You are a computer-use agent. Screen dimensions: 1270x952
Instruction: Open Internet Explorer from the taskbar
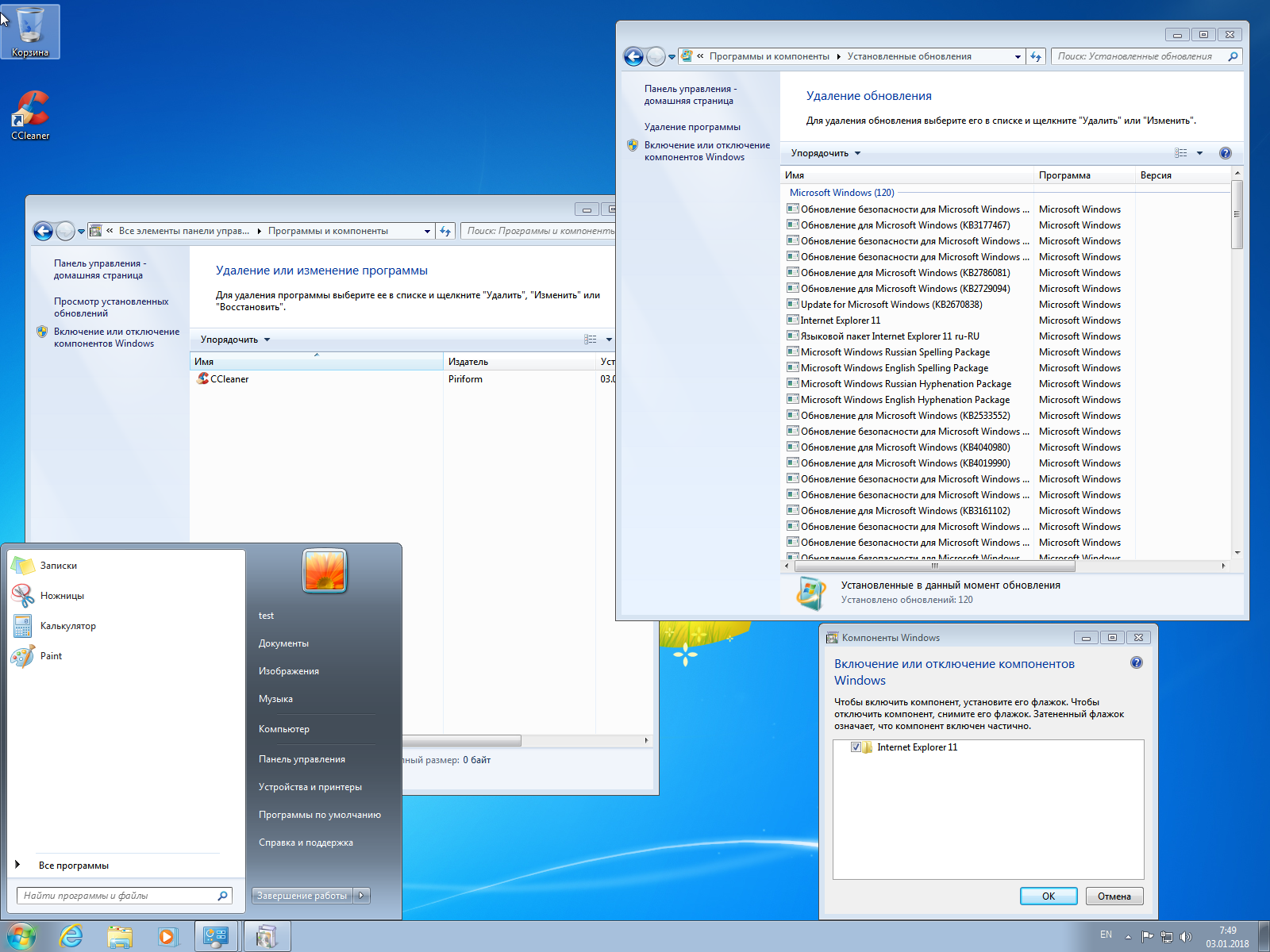[x=71, y=937]
